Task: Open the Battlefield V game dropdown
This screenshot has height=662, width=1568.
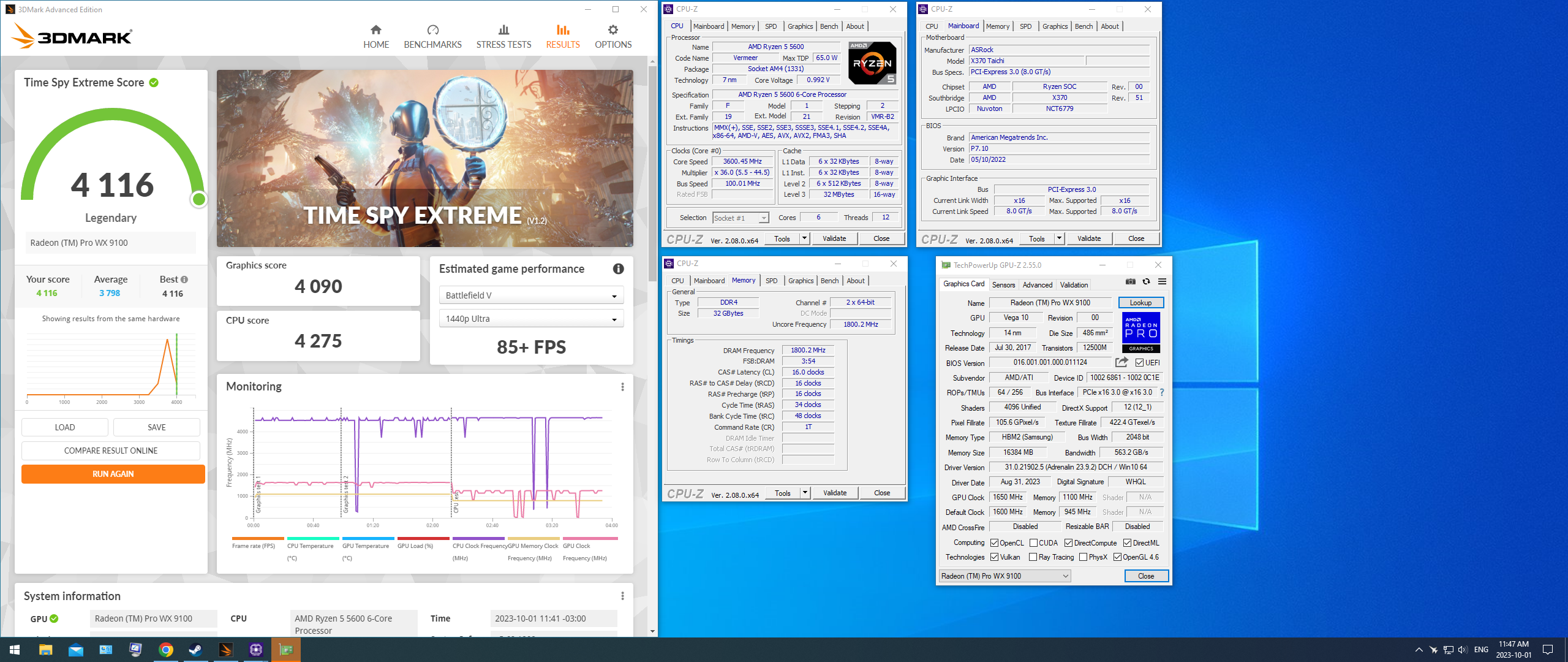Action: (x=531, y=295)
